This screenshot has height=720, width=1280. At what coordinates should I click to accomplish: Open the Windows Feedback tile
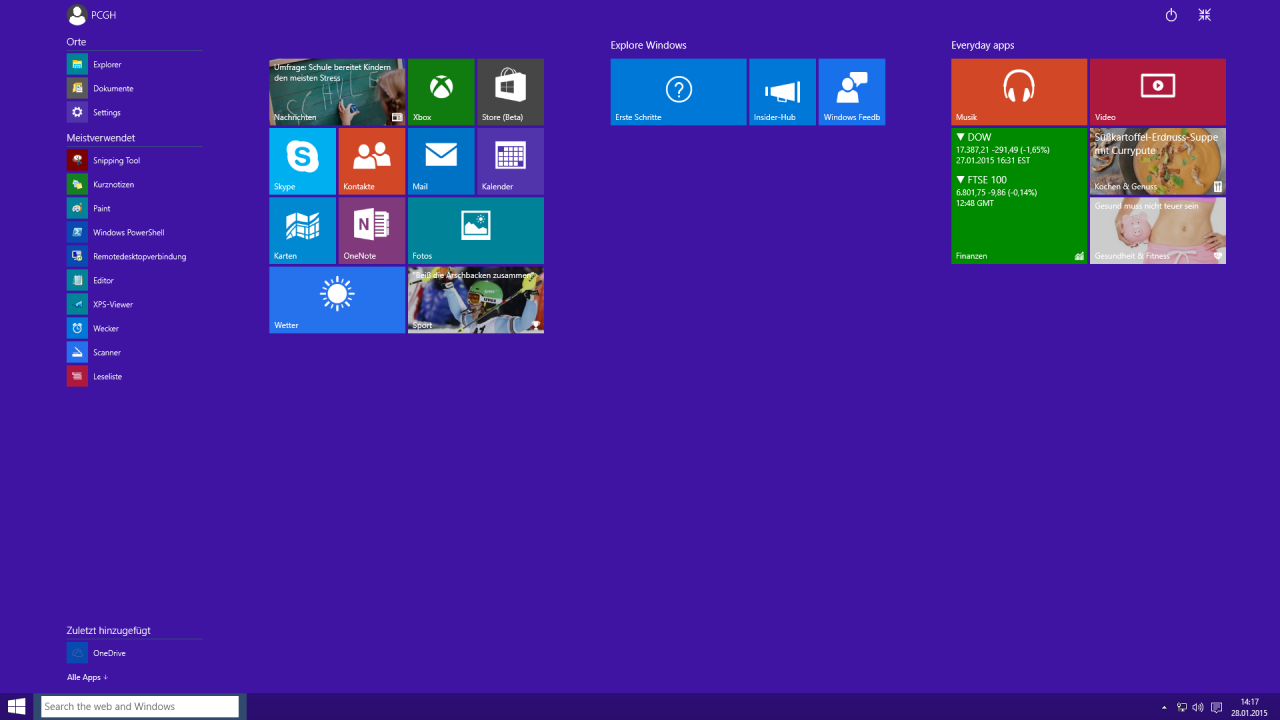point(851,91)
